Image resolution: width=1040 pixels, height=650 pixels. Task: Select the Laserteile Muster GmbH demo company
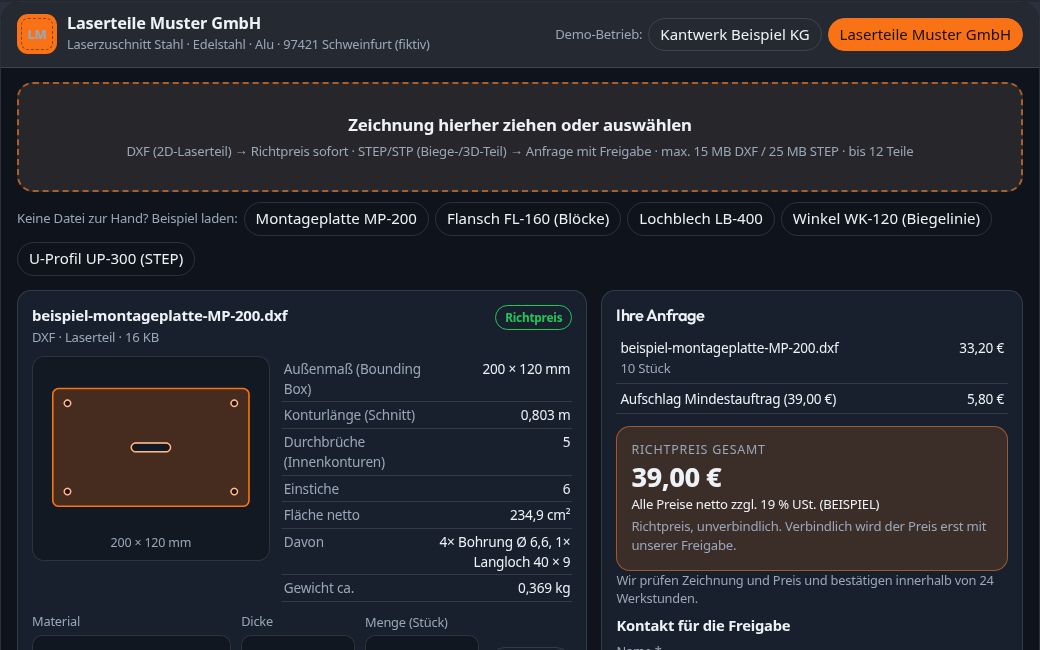click(x=925, y=34)
